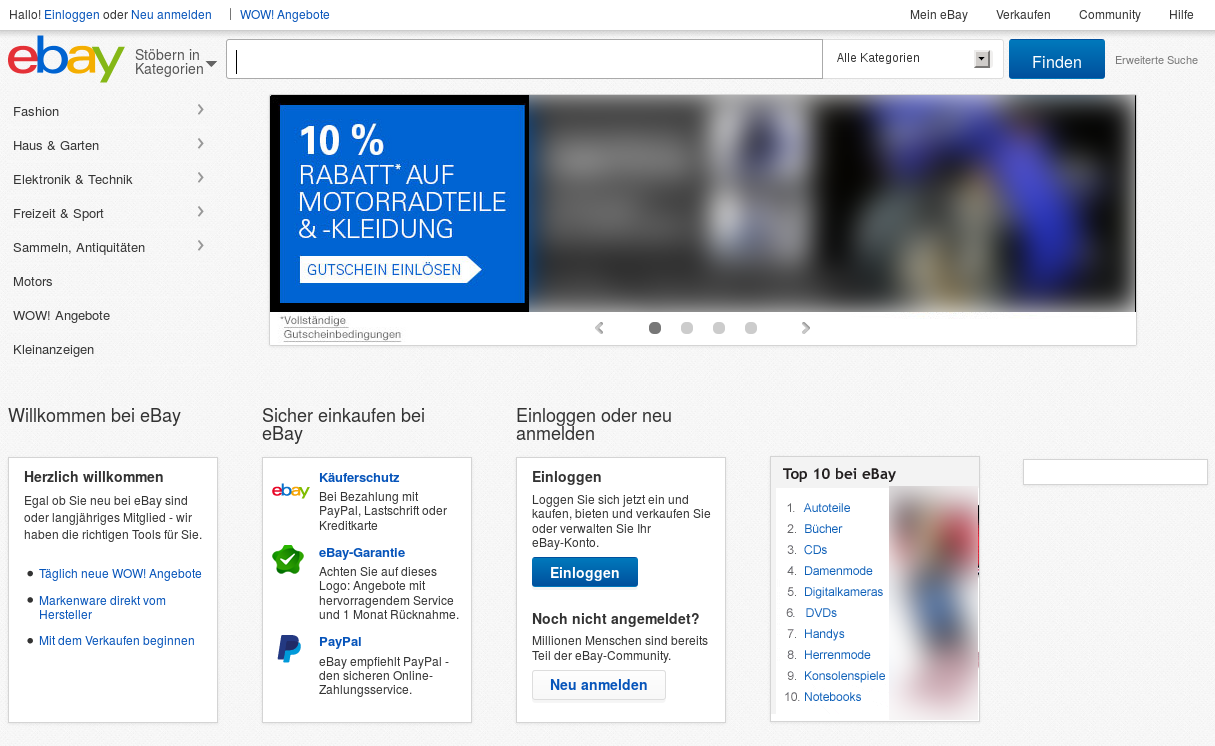Image resolution: width=1215 pixels, height=746 pixels.
Task: Open the Motors category
Action: click(32, 281)
